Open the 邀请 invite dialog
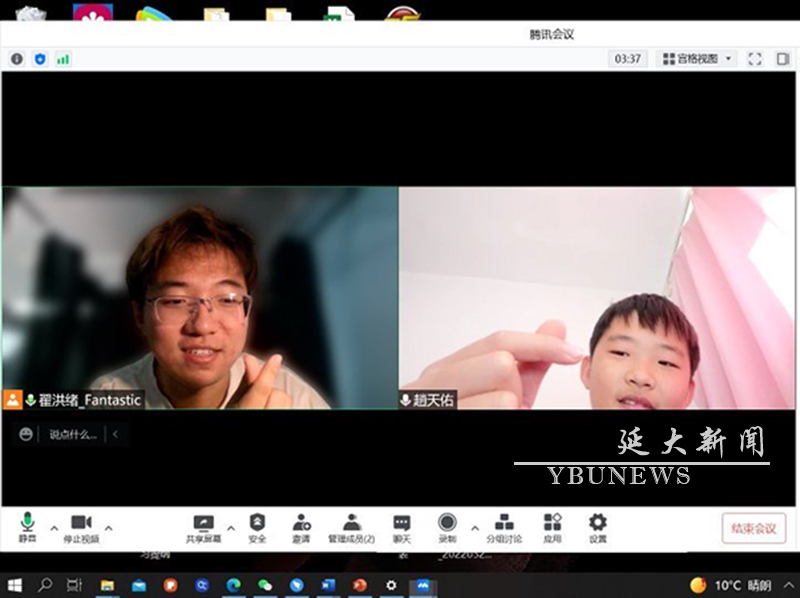This screenshot has height=598, width=800. [x=301, y=527]
